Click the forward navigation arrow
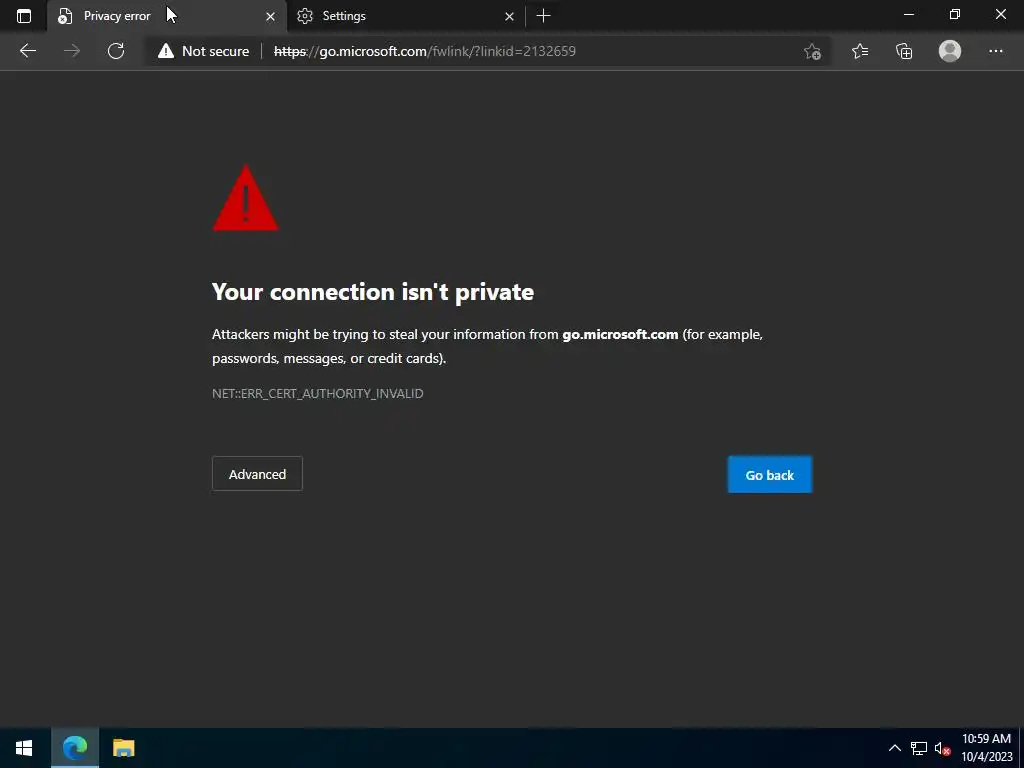1024x768 pixels. 72,51
